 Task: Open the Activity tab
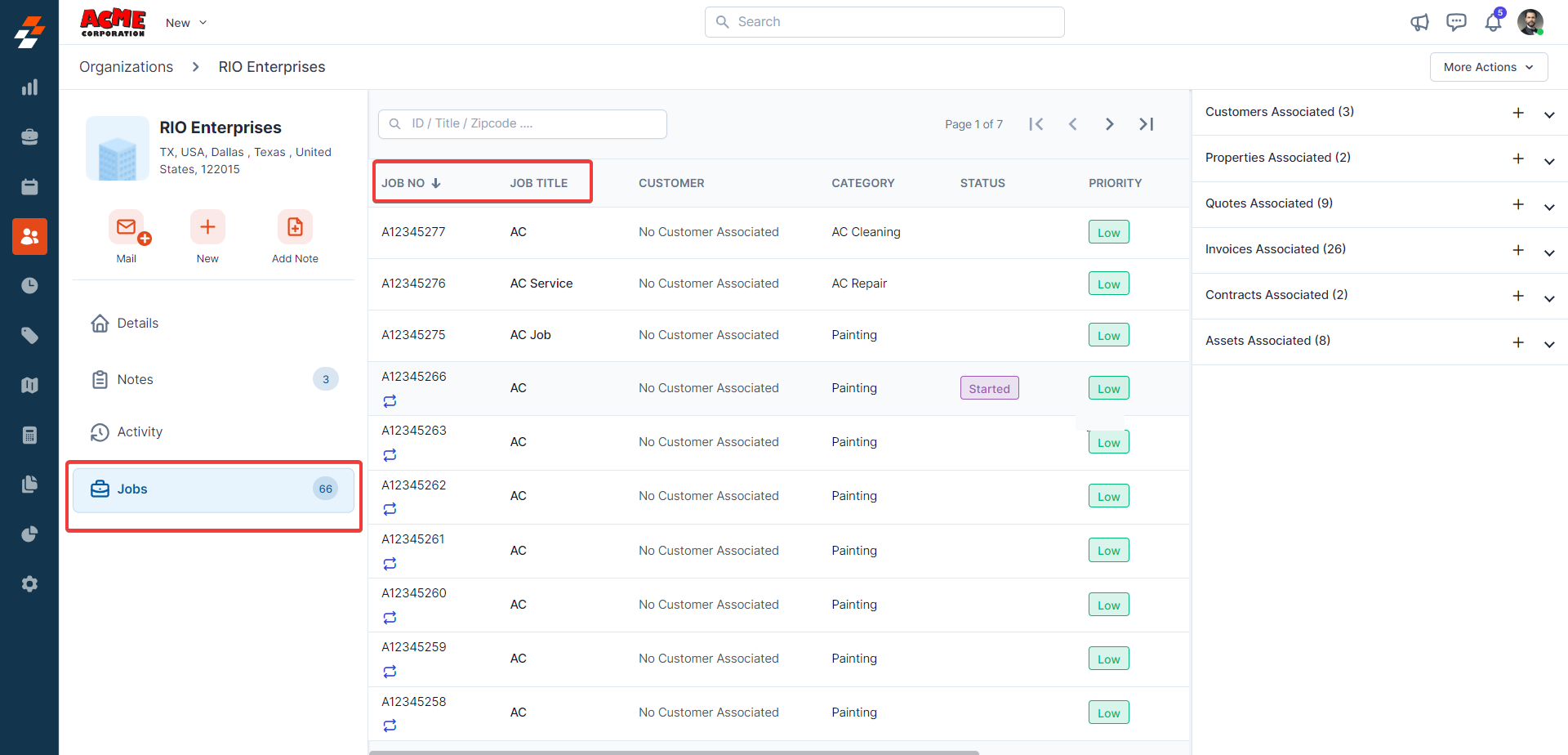140,431
